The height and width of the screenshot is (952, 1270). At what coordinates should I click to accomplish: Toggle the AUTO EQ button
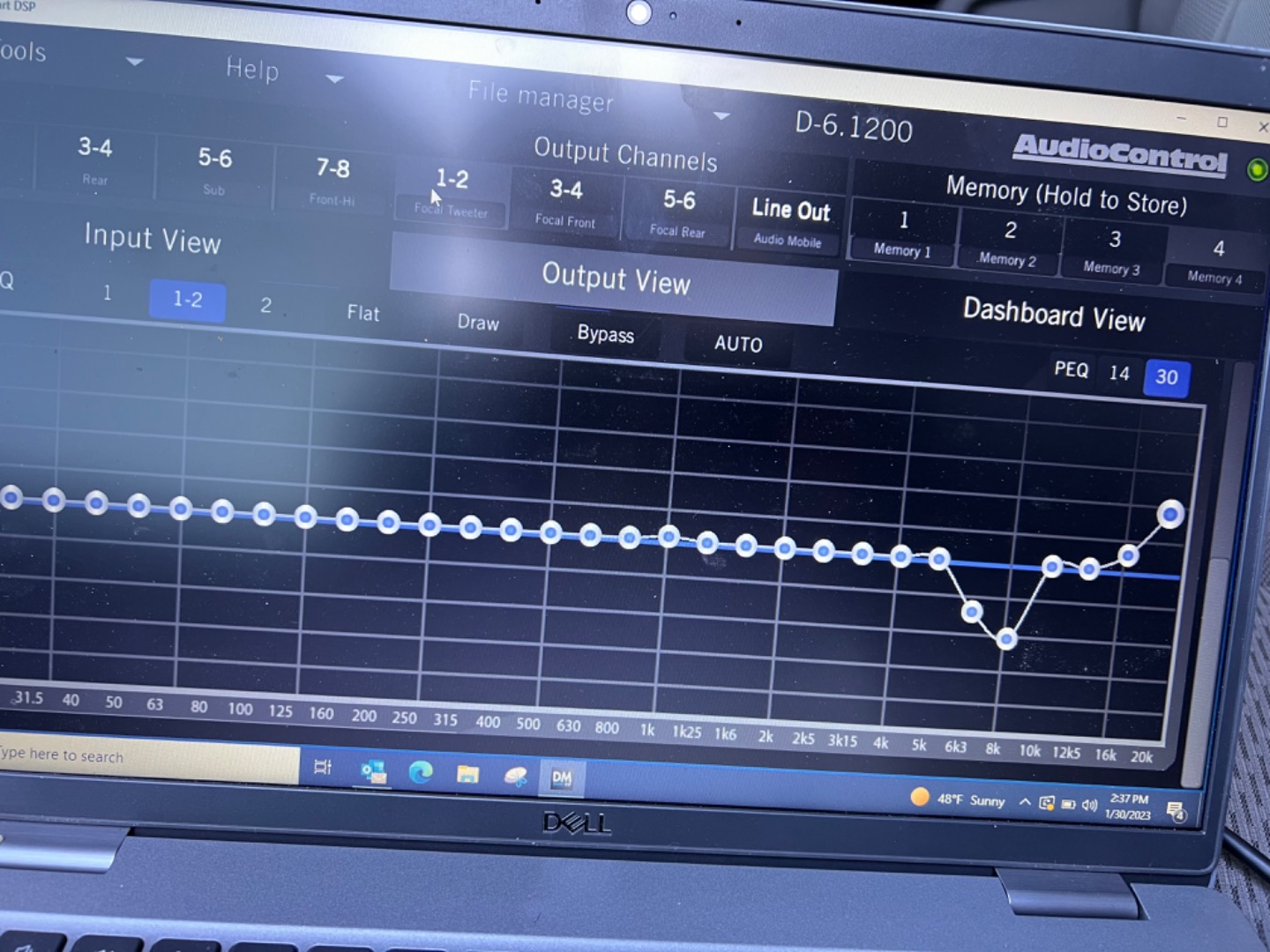(738, 343)
